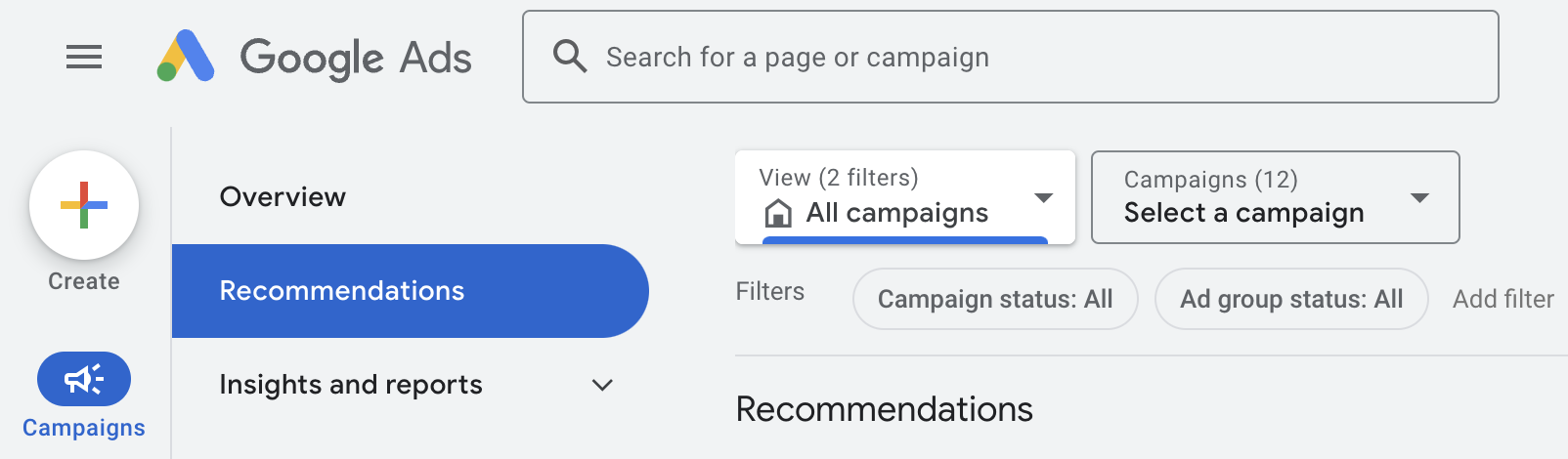The image size is (1568, 459).
Task: Open the Select a campaign dropdown arrow
Action: (x=1419, y=197)
